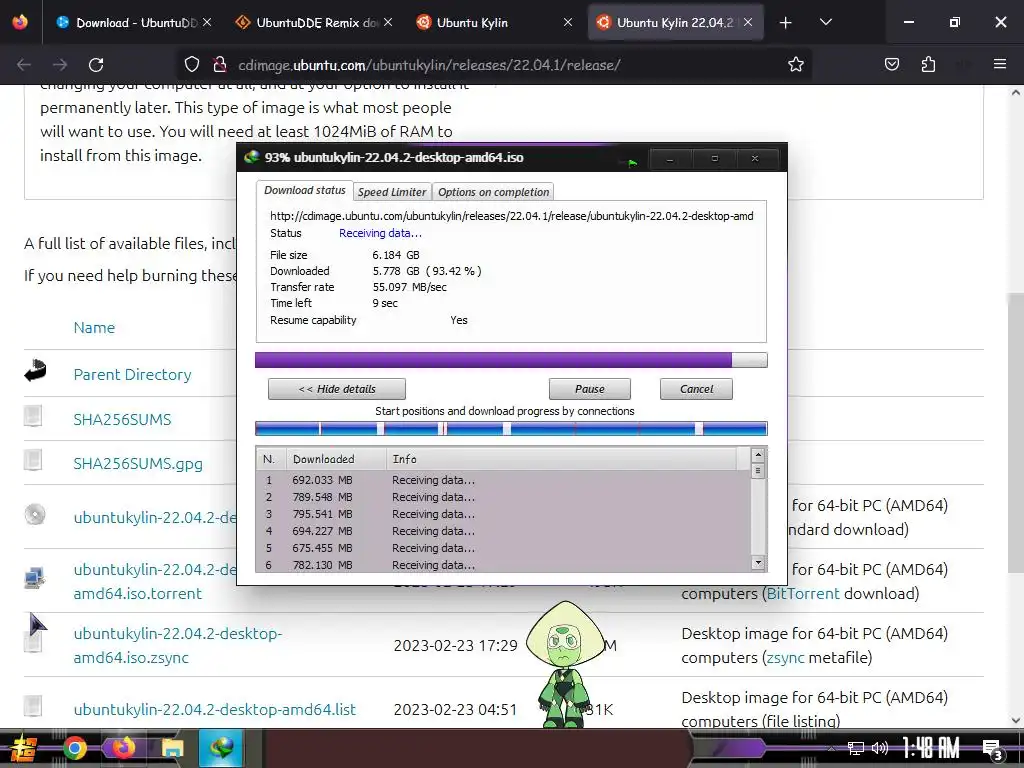This screenshot has height=768, width=1024.
Task: Open the Speed Limiter tab
Action: coord(392,192)
